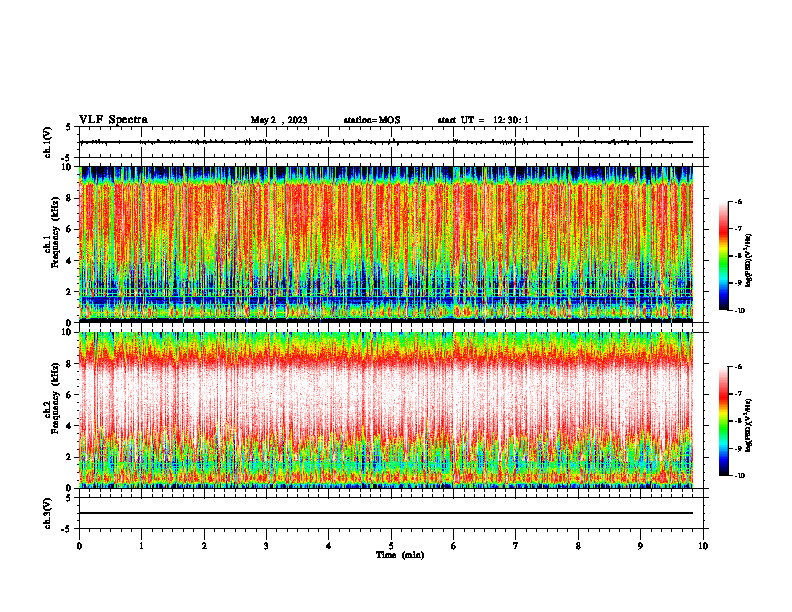Click the "1" tick on the time axis
The width and height of the screenshot is (792, 612).
[x=141, y=546]
